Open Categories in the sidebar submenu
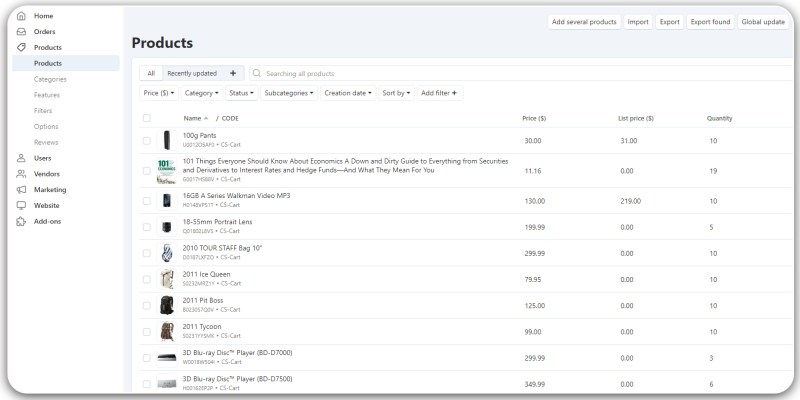800x400 pixels. pos(50,79)
